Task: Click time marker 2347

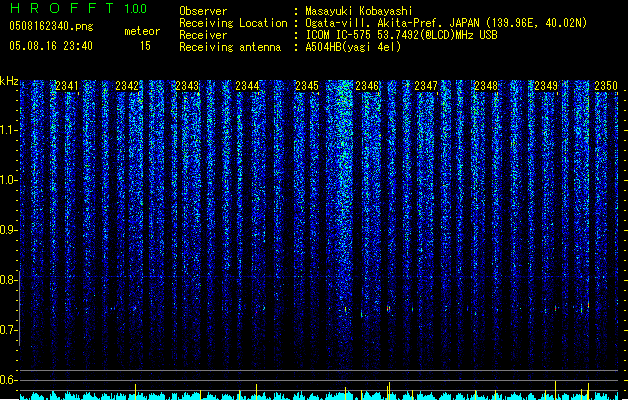Action: [x=426, y=86]
